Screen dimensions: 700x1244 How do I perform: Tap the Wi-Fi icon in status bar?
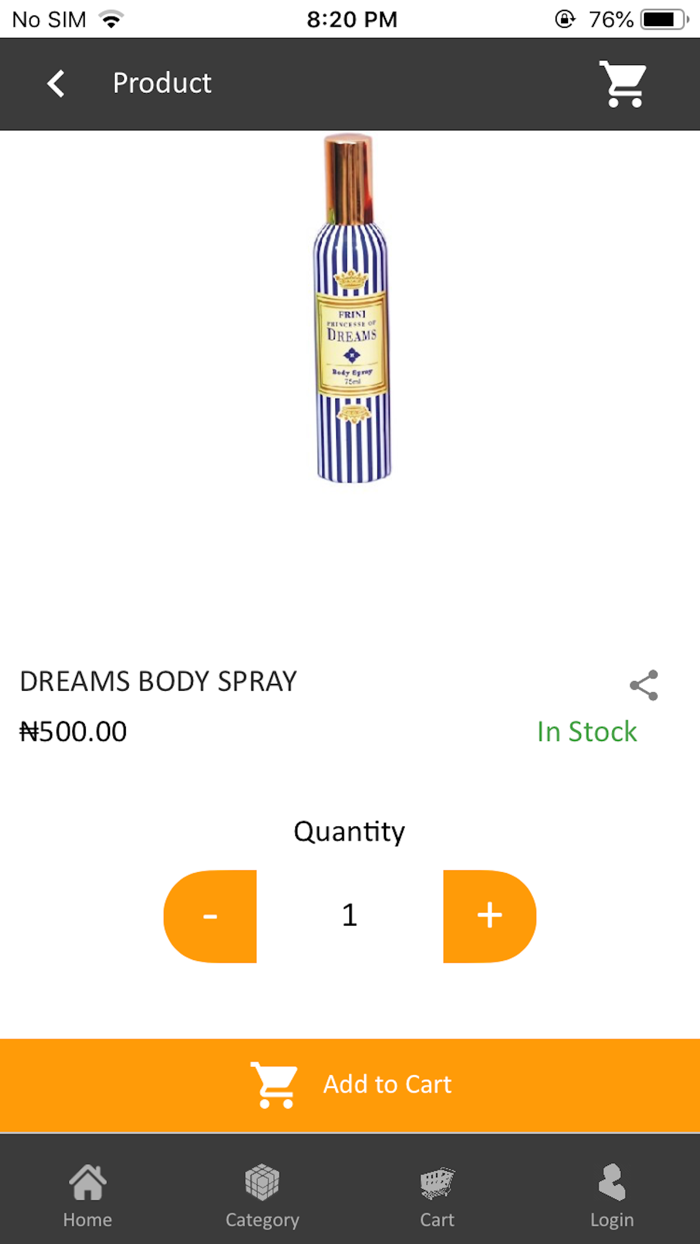tap(111, 19)
